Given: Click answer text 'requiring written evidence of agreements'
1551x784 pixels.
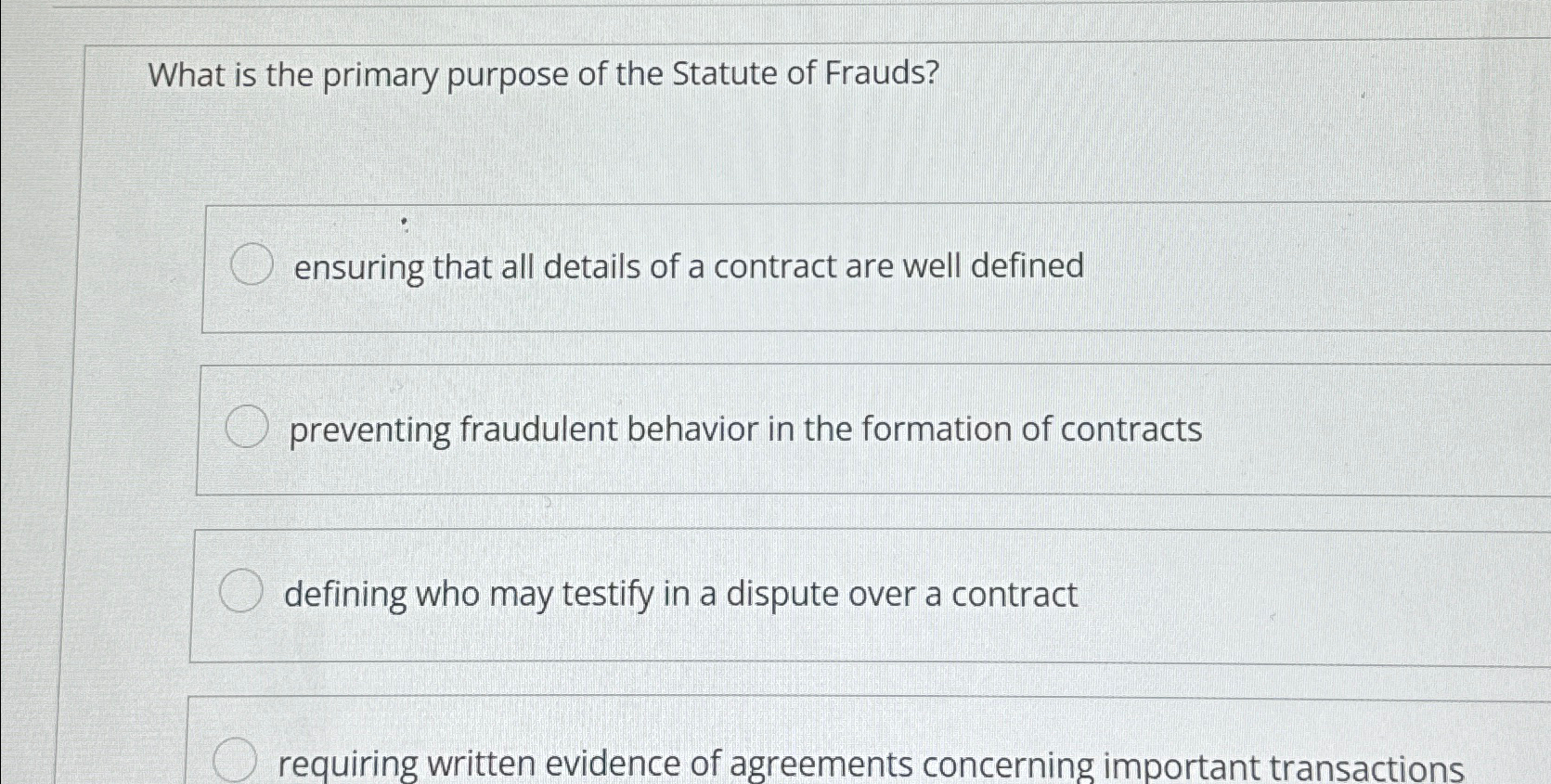Looking at the screenshot, I should 868,763.
